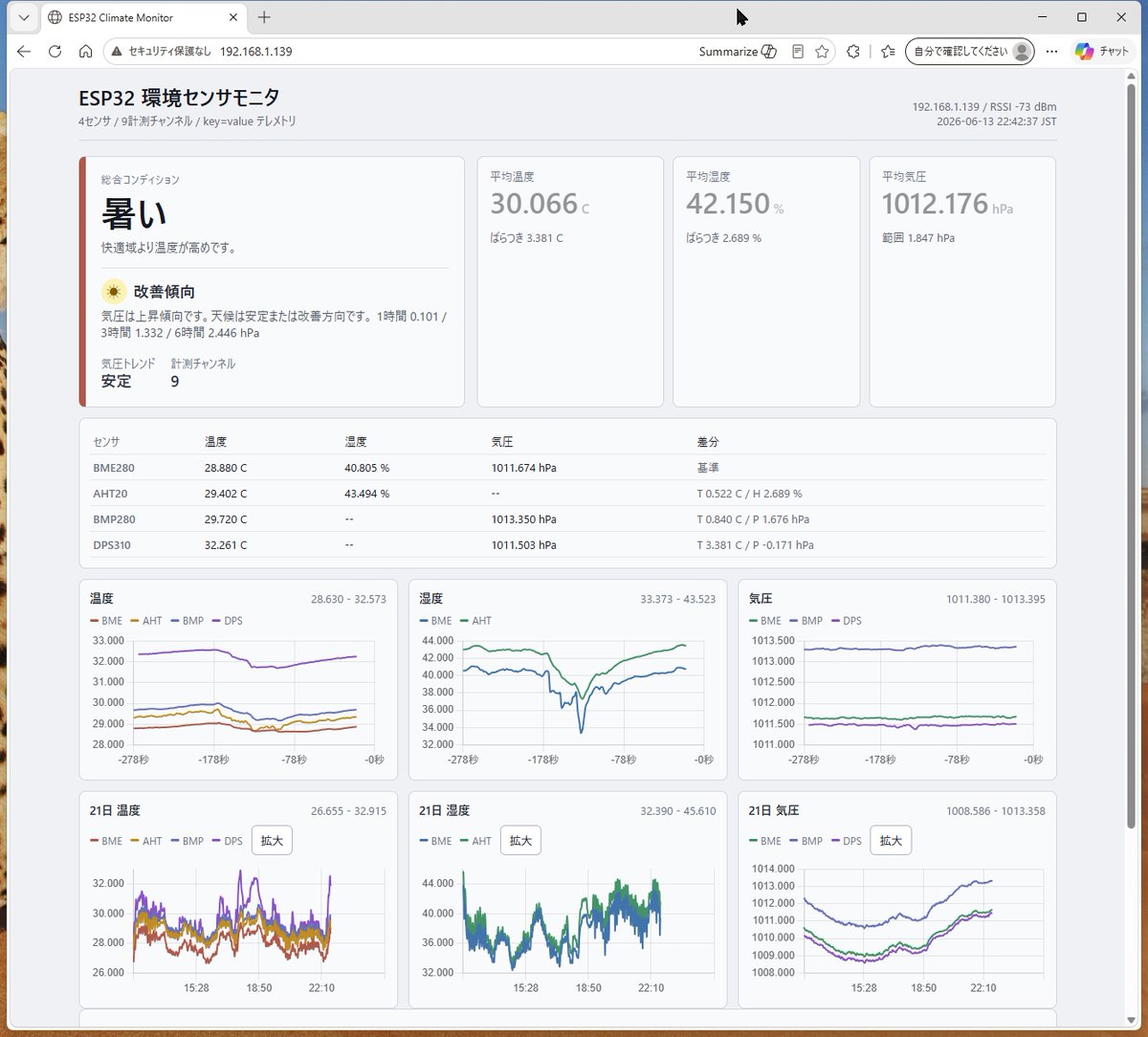Click AHT20 humidity cell 43.494 %

(366, 494)
